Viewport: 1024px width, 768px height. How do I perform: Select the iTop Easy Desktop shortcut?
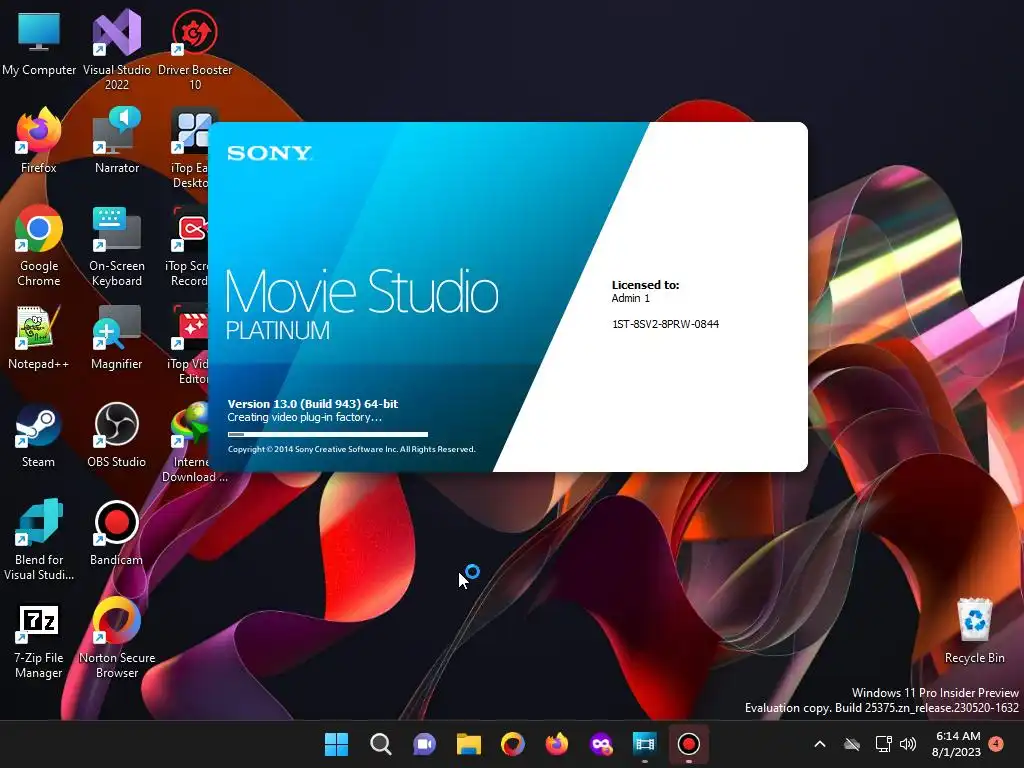(x=189, y=148)
